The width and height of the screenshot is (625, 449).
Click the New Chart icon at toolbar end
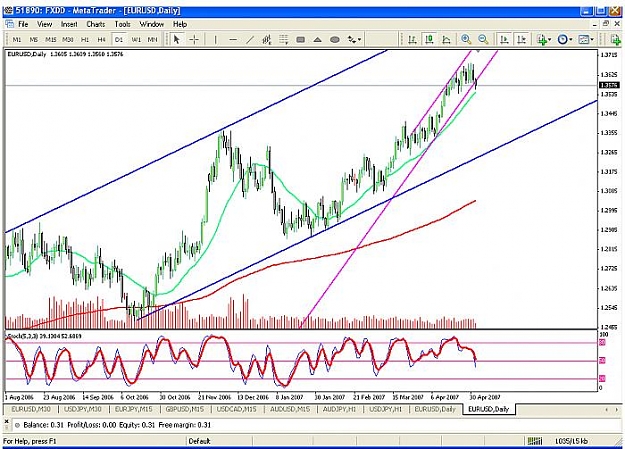(x=615, y=39)
